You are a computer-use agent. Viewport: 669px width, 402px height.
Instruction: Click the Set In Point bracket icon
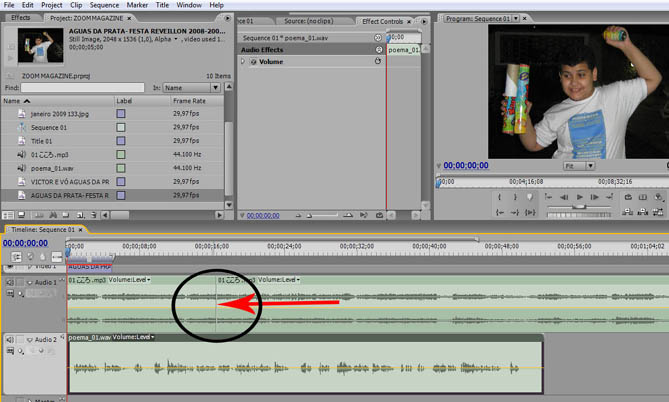(499, 198)
